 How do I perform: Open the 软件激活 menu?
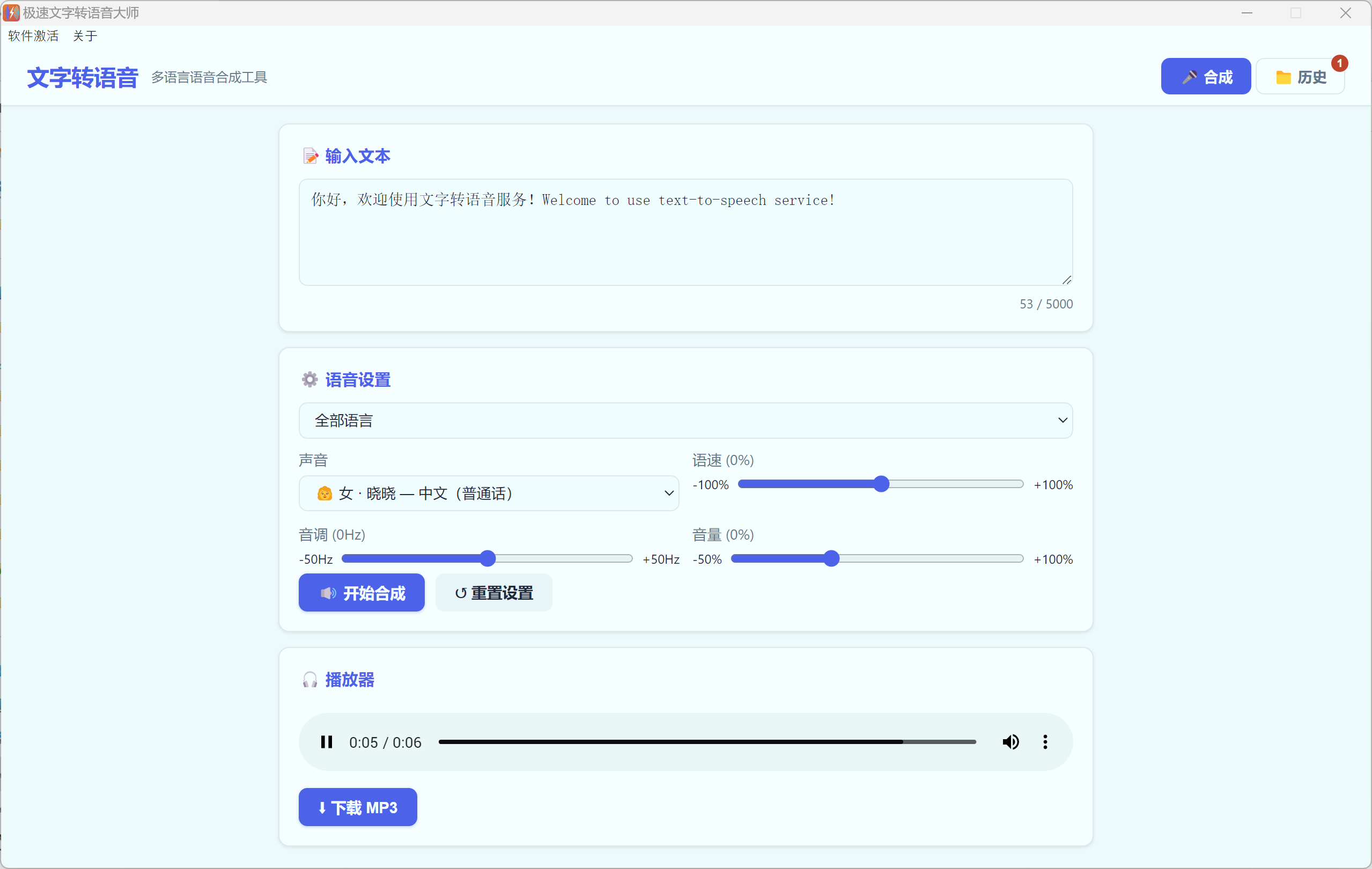coord(33,36)
